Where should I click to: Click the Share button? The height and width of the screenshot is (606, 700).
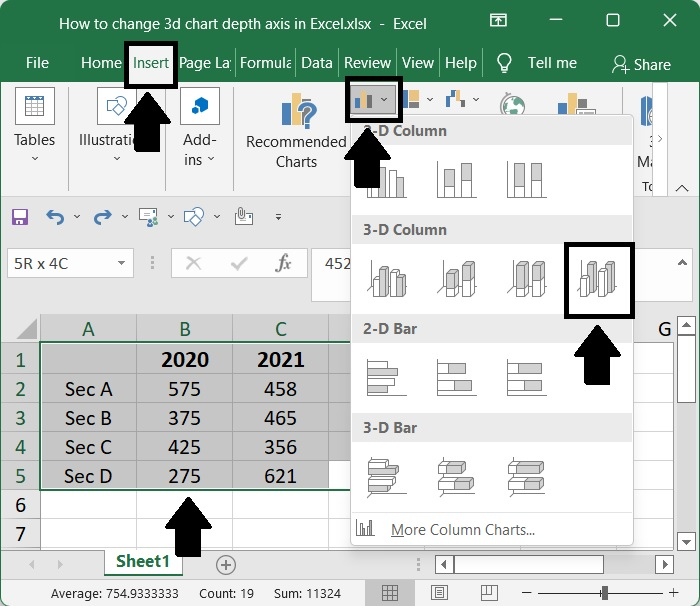pos(641,64)
